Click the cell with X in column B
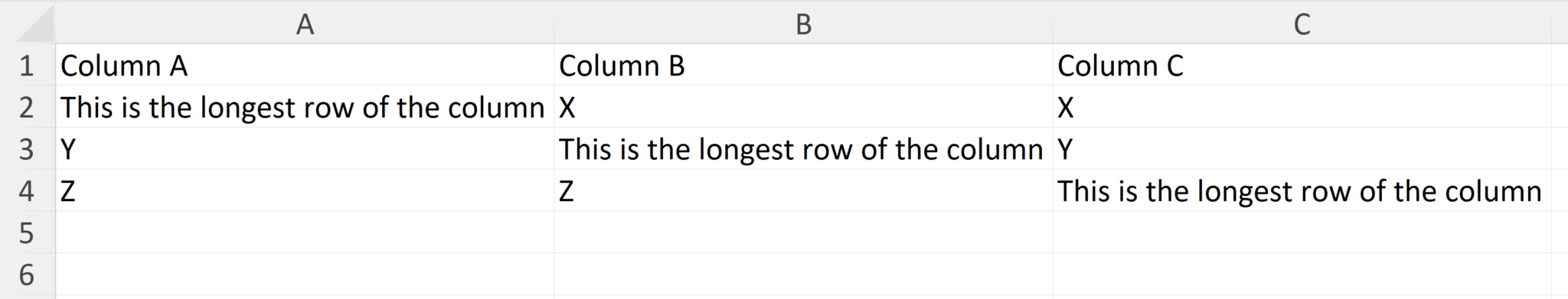 [x=803, y=106]
